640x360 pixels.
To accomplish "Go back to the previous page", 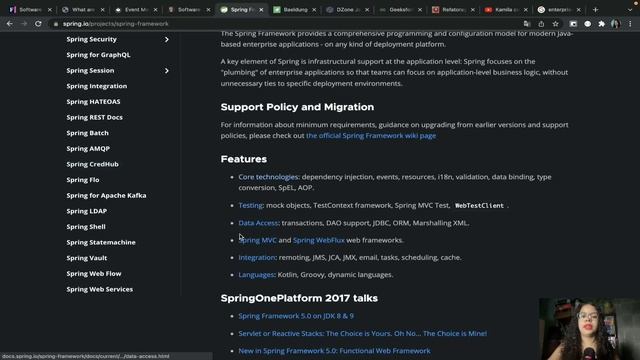I will coord(9,24).
